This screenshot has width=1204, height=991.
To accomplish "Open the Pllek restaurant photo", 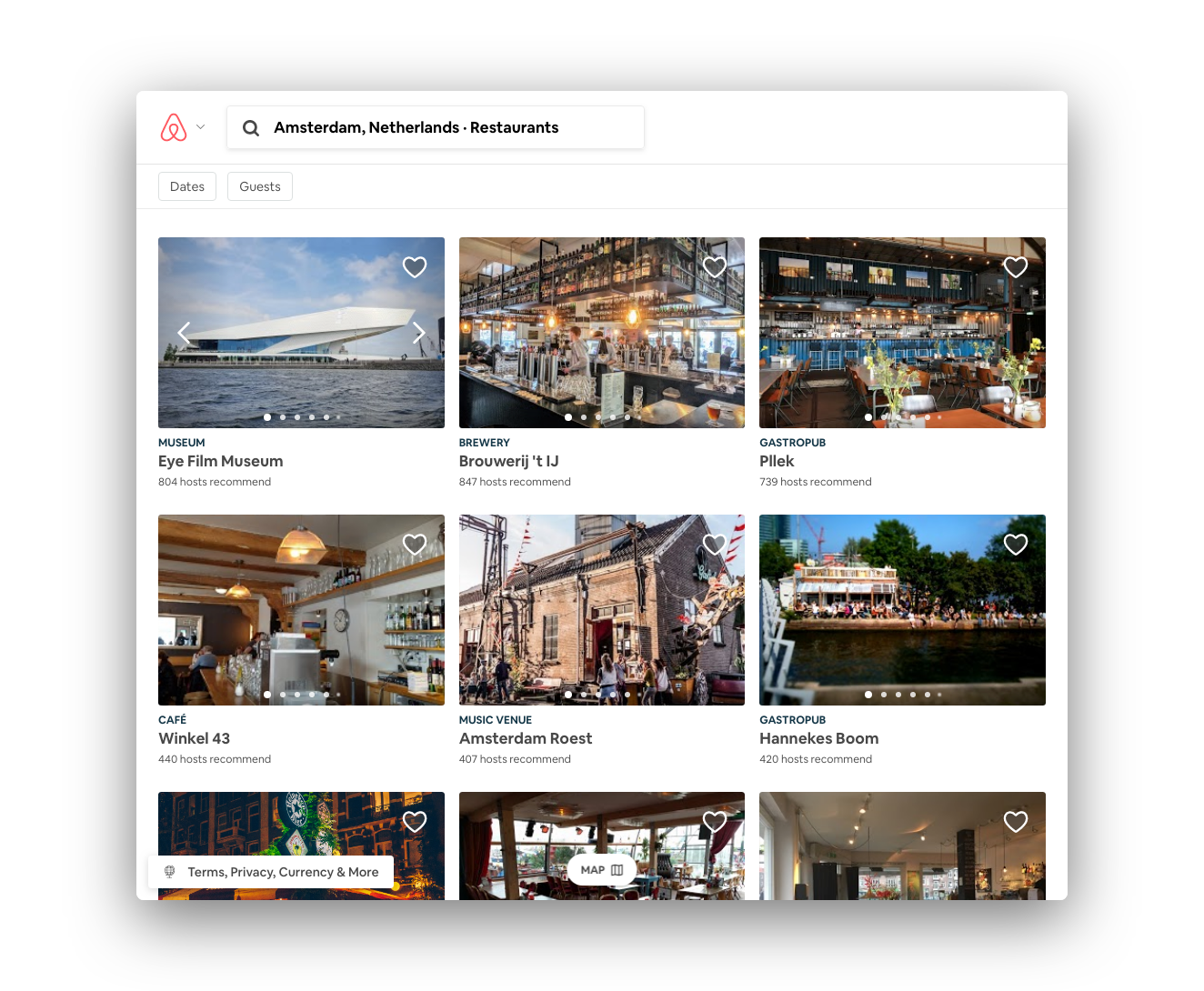I will tap(902, 333).
